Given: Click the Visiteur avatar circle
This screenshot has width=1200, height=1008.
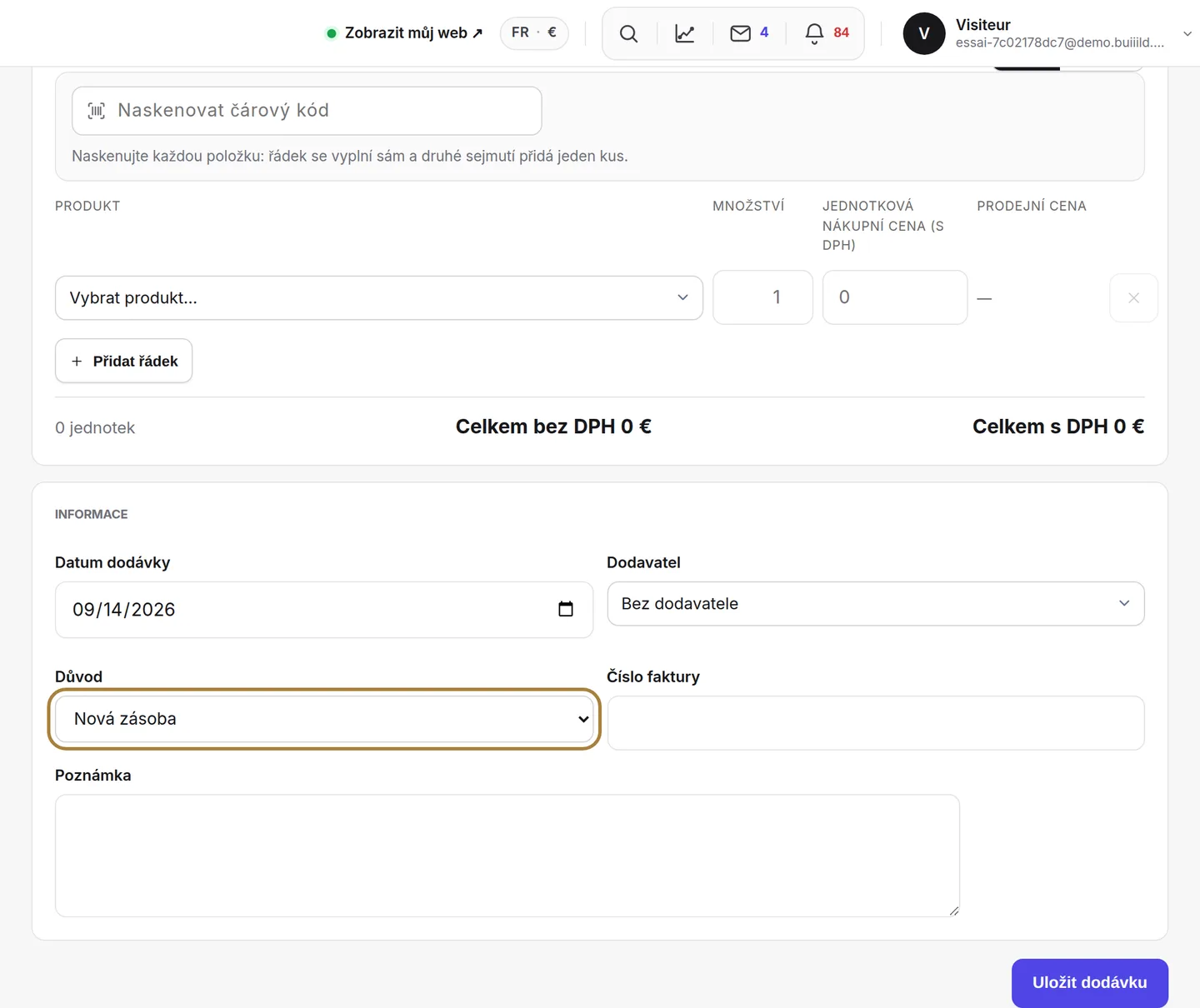Looking at the screenshot, I should (924, 33).
